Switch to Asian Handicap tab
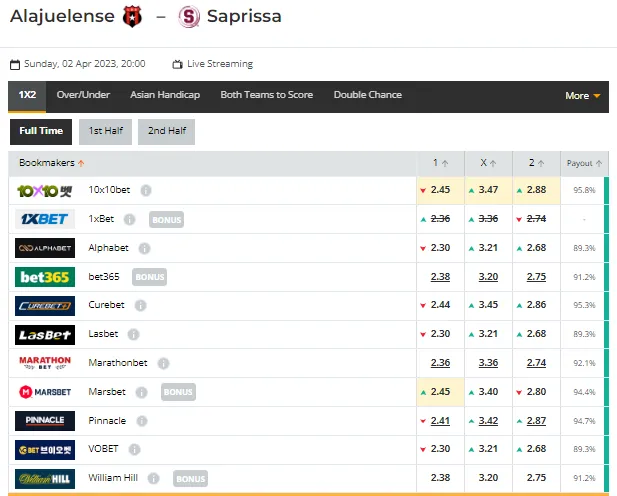The height and width of the screenshot is (496, 617). coord(165,95)
